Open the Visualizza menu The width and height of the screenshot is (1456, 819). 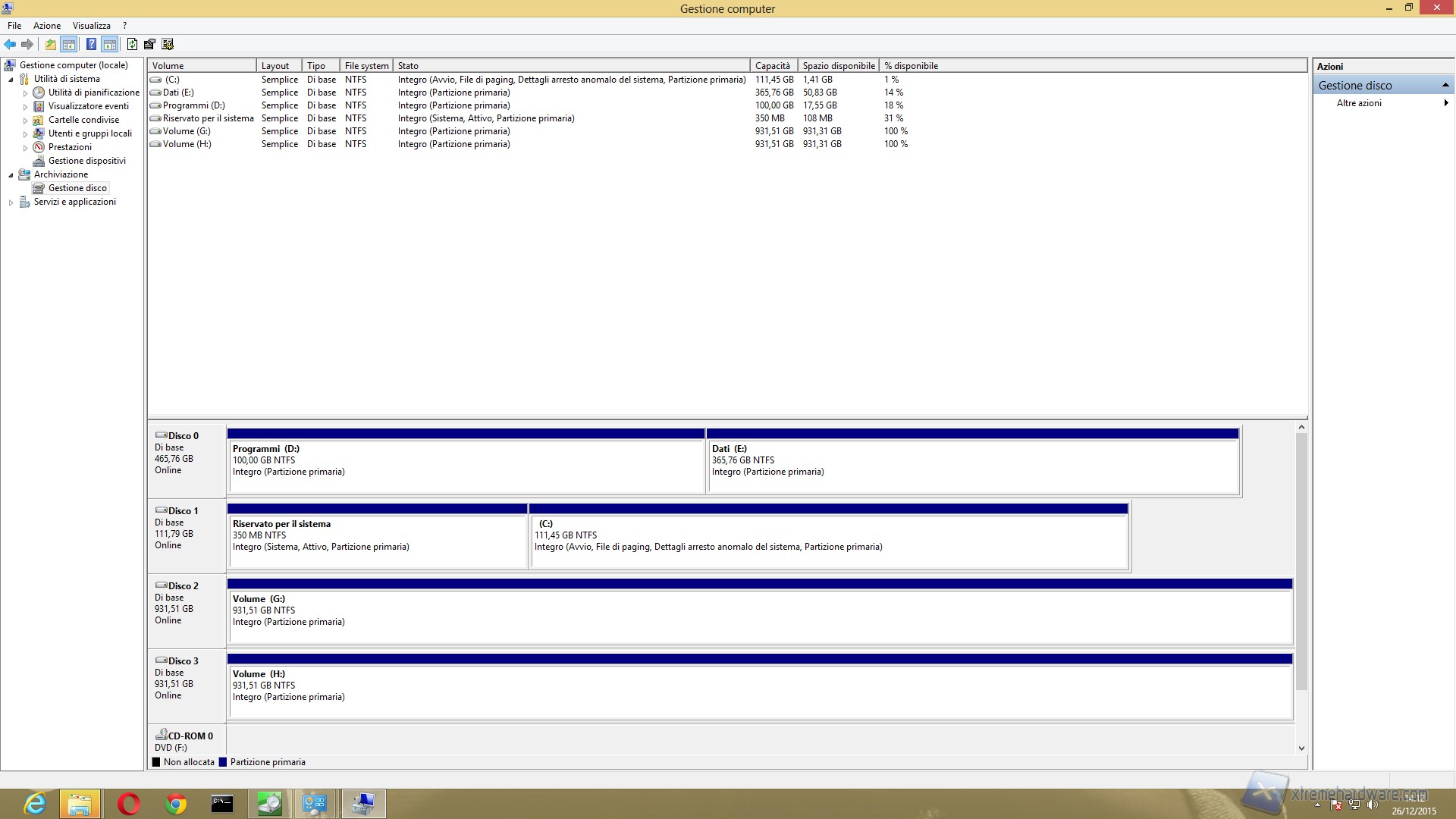point(91,26)
